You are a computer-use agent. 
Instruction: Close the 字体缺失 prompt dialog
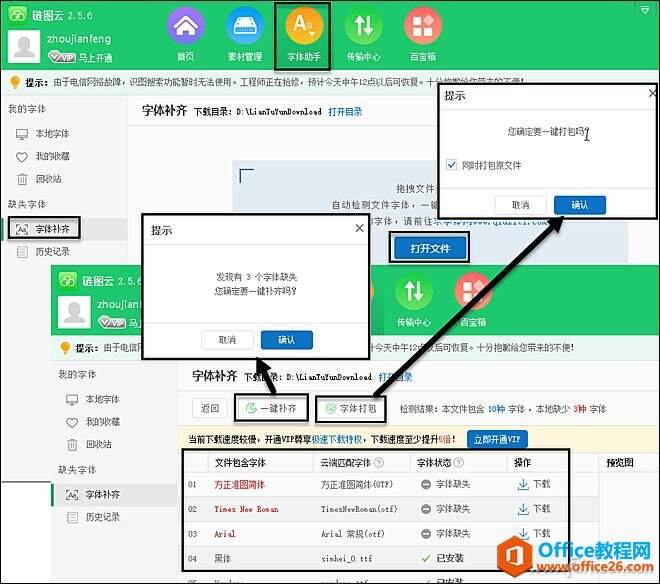tap(359, 228)
